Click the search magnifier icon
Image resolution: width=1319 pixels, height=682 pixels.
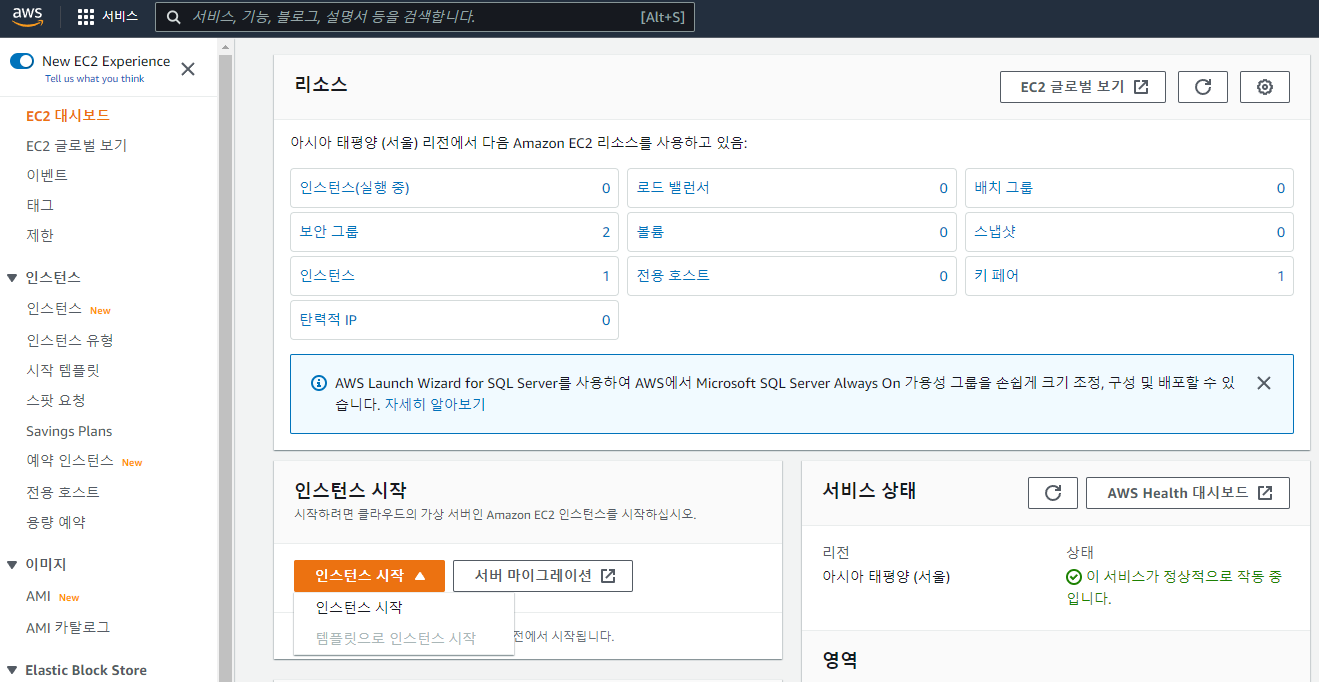(x=175, y=17)
